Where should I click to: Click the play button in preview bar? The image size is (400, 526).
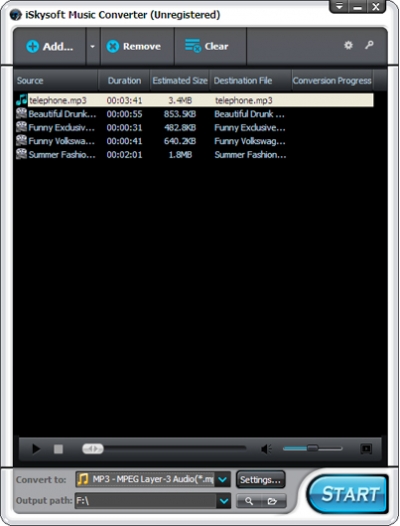[36, 449]
